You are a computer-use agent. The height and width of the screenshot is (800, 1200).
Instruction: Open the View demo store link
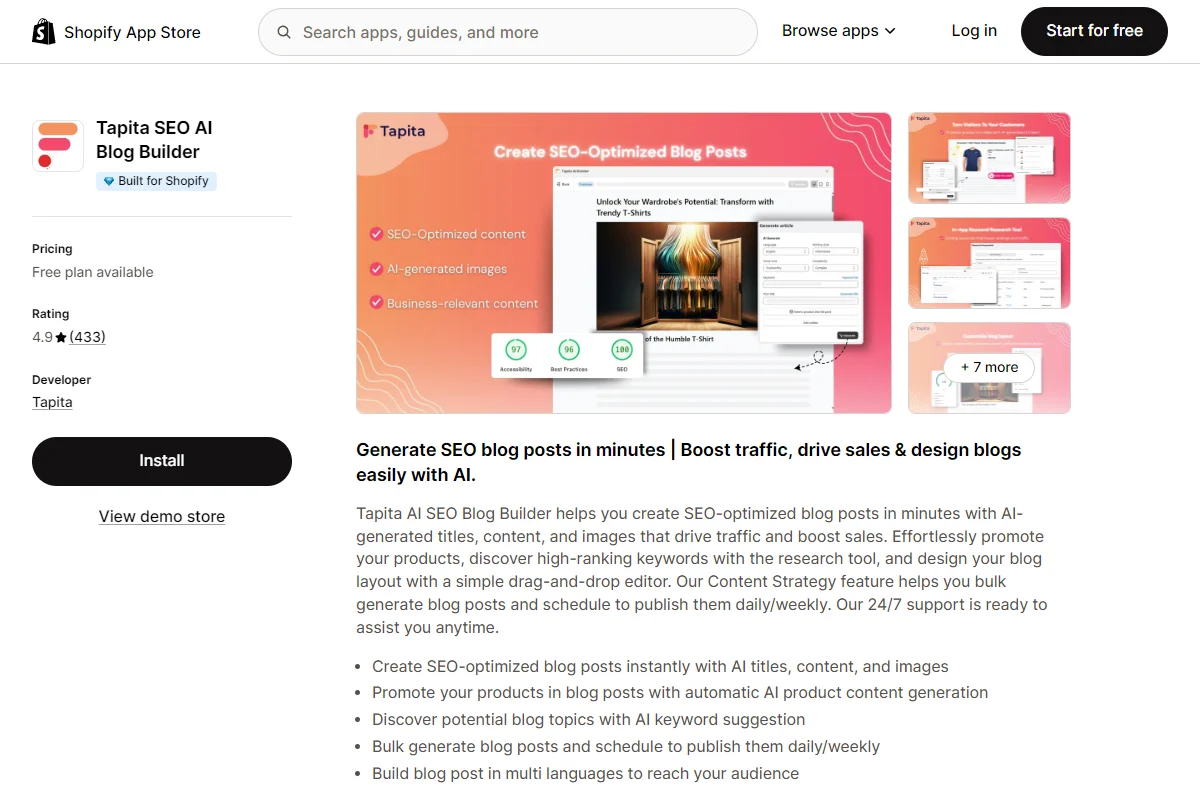[x=162, y=517]
